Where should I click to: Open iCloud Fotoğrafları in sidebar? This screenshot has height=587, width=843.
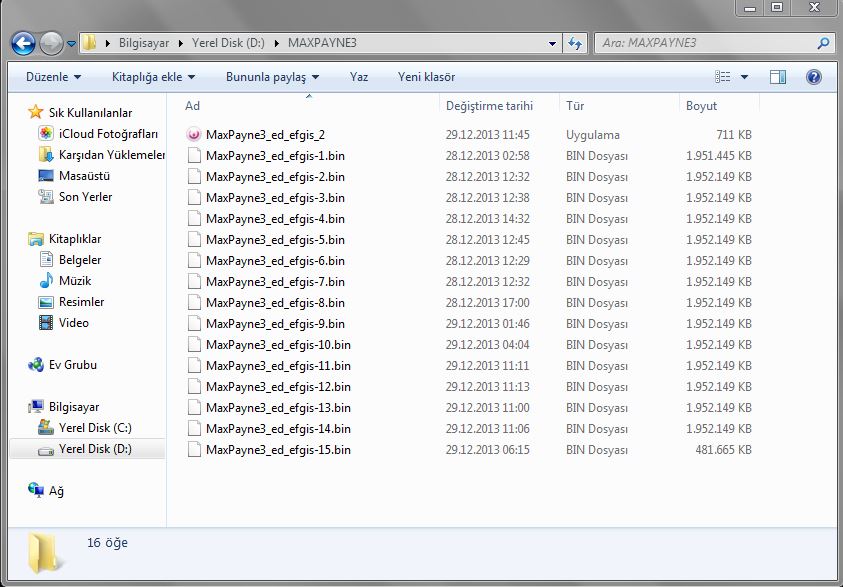(x=98, y=134)
